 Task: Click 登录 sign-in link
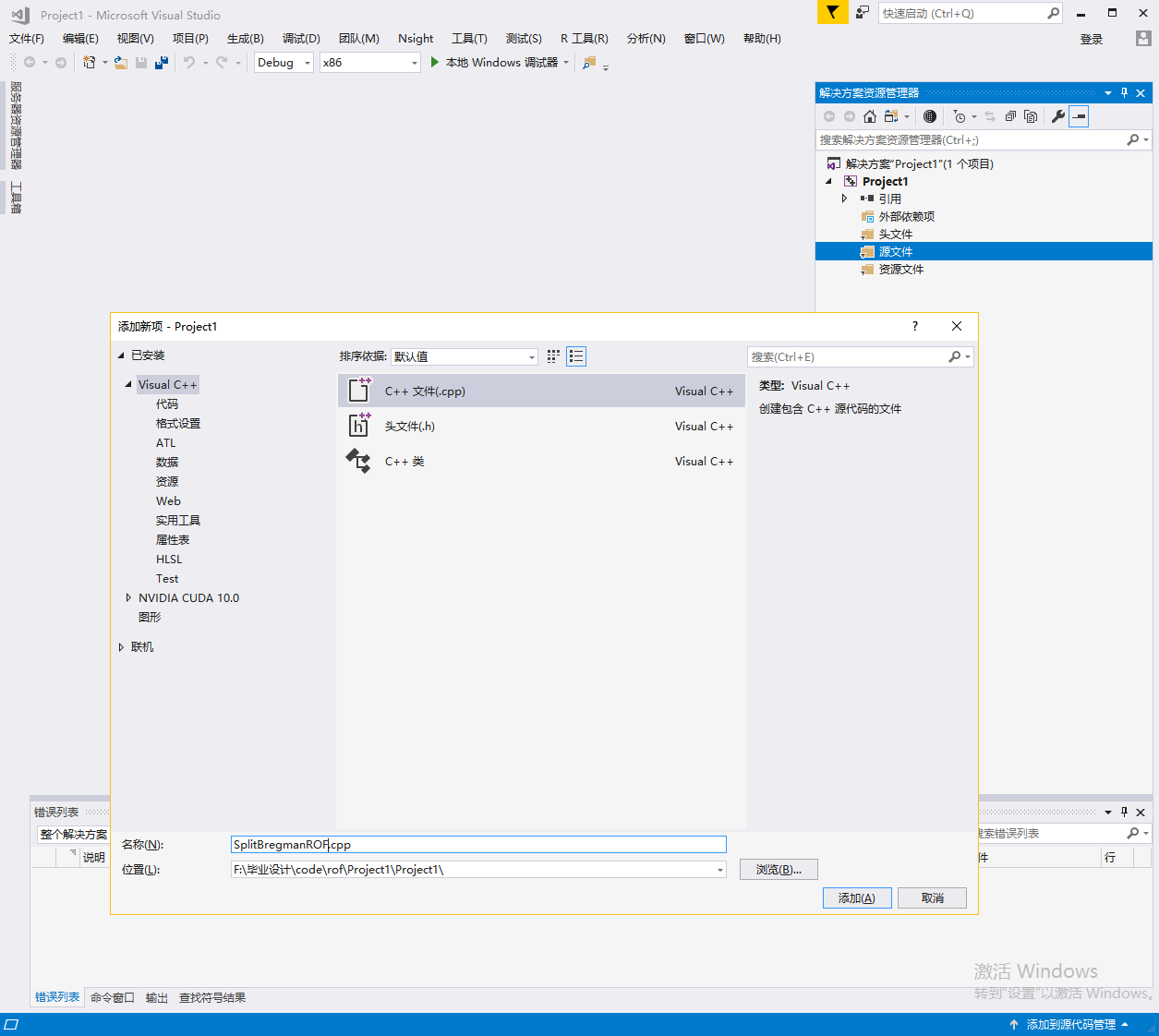1092,39
